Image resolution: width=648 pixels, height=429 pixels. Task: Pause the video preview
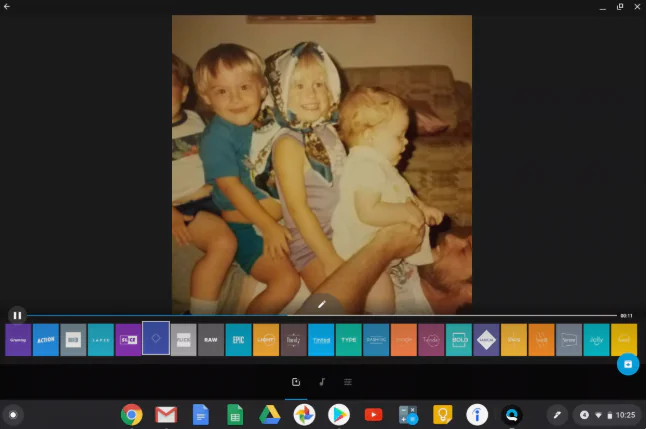17,315
